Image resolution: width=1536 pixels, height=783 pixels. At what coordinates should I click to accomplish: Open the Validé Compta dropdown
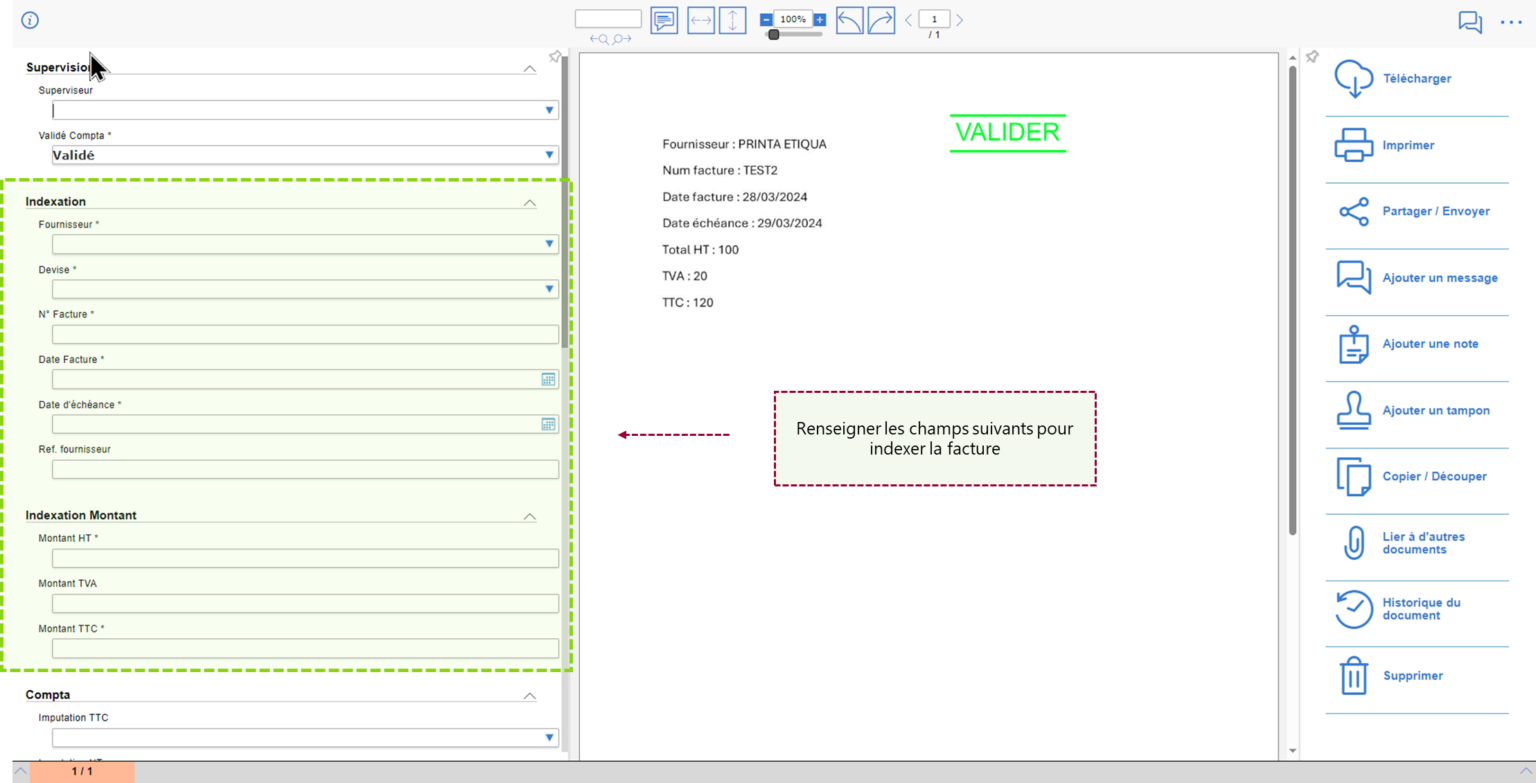(549, 155)
